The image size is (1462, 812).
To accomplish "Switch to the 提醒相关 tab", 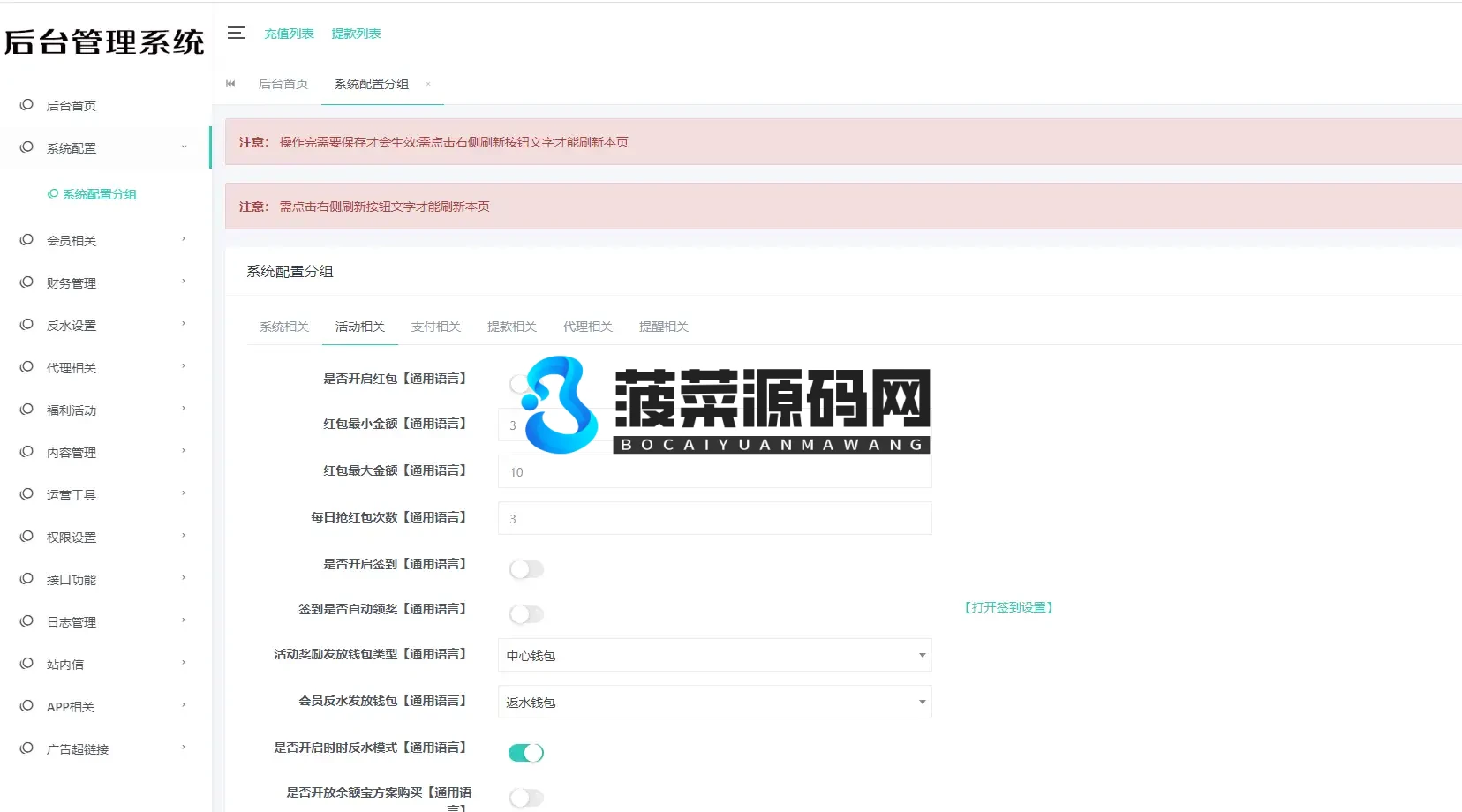I will 664,327.
